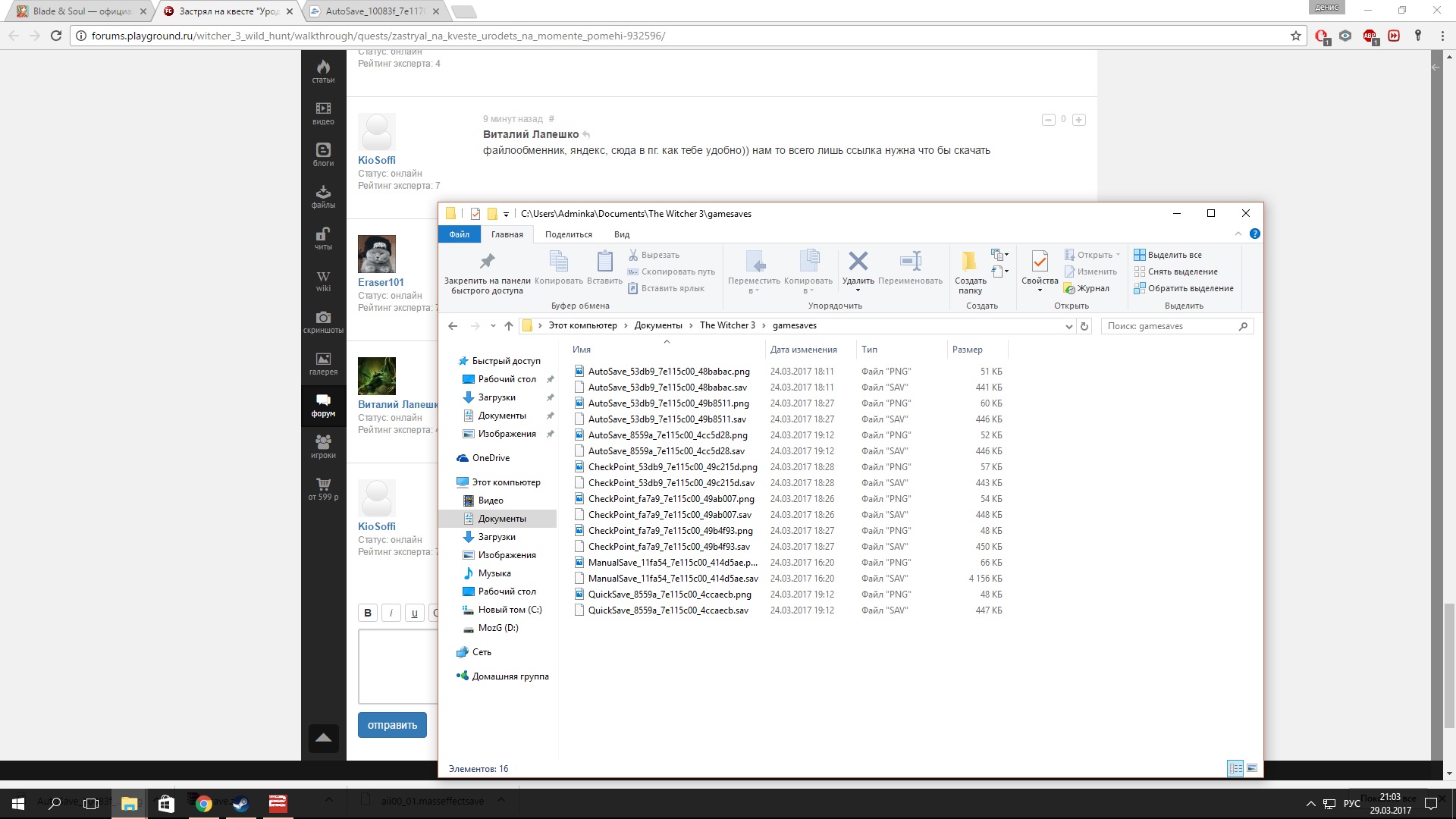The height and width of the screenshot is (819, 1456).
Task: Click отправить button in forum
Action: point(392,725)
